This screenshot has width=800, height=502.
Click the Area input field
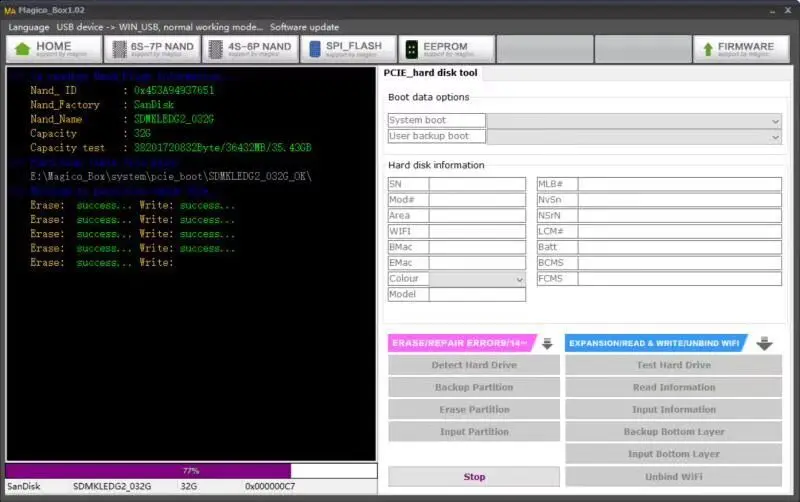(477, 216)
